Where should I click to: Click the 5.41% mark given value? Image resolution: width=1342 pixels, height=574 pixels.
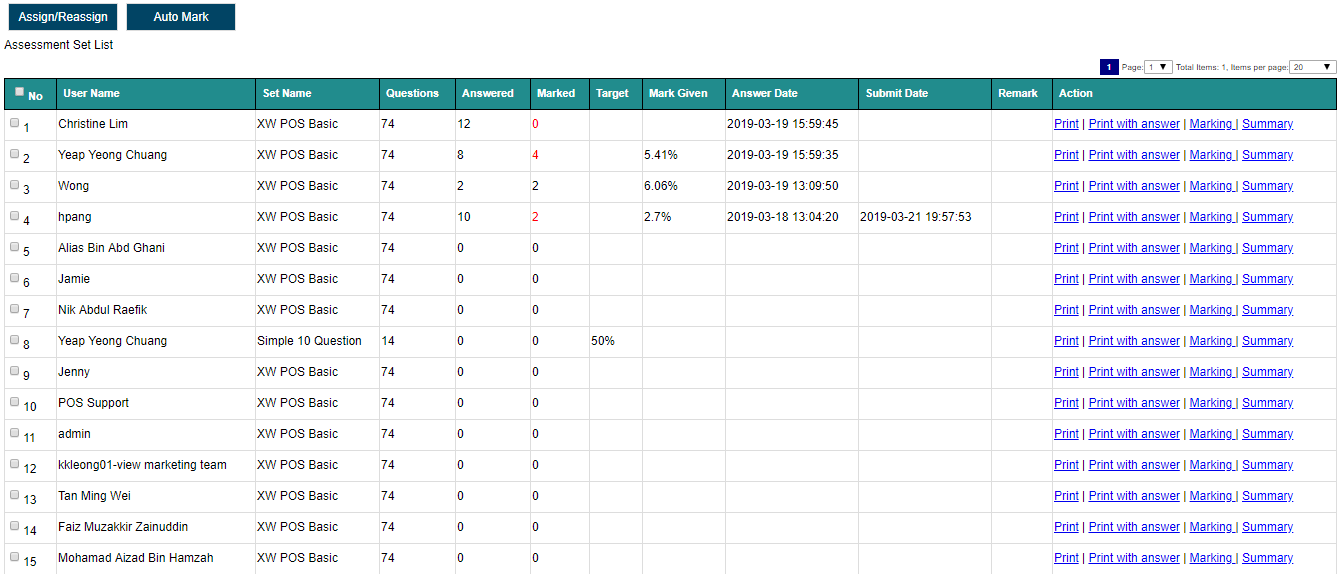click(x=661, y=155)
